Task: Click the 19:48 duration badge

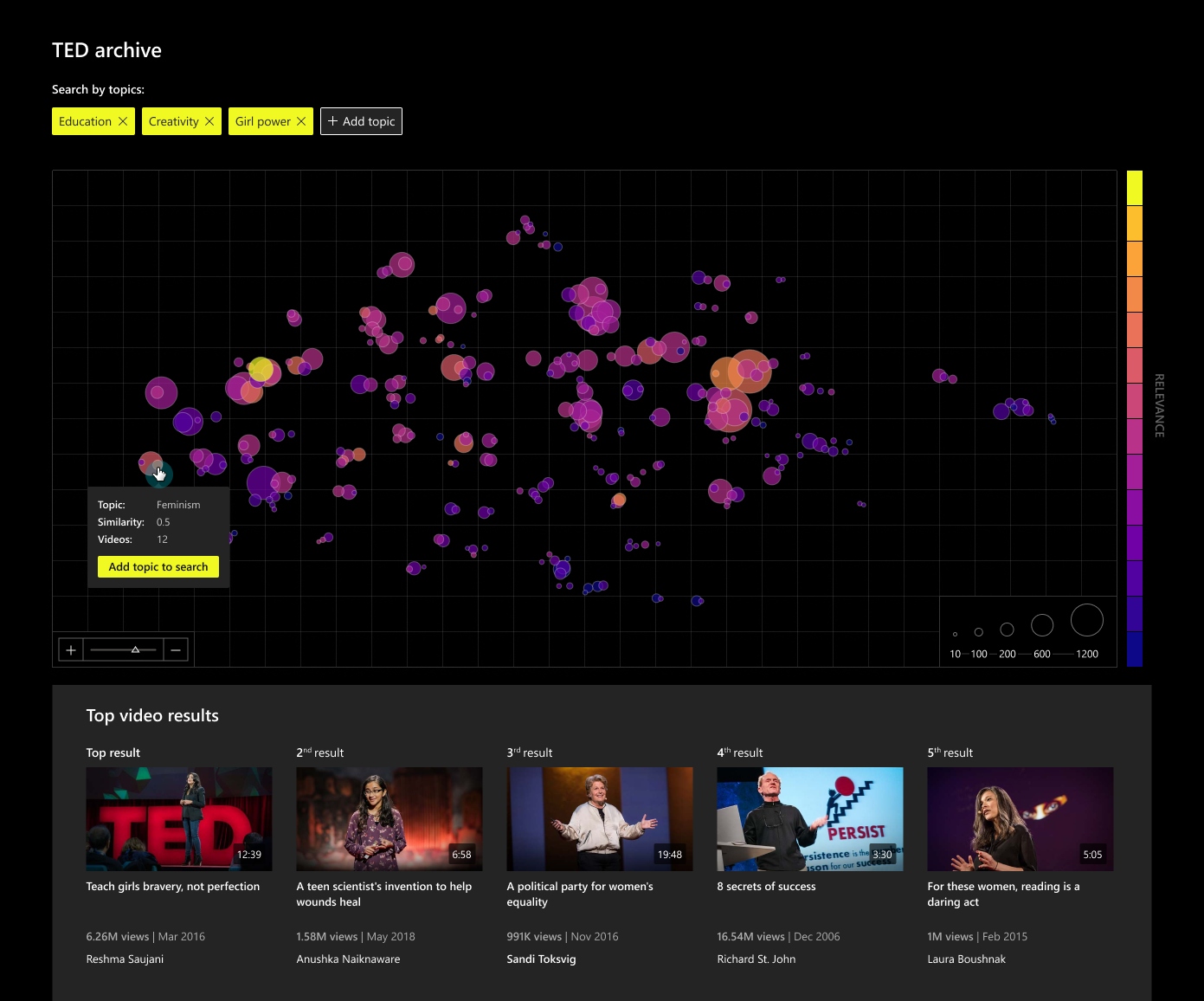Action: tap(670, 855)
